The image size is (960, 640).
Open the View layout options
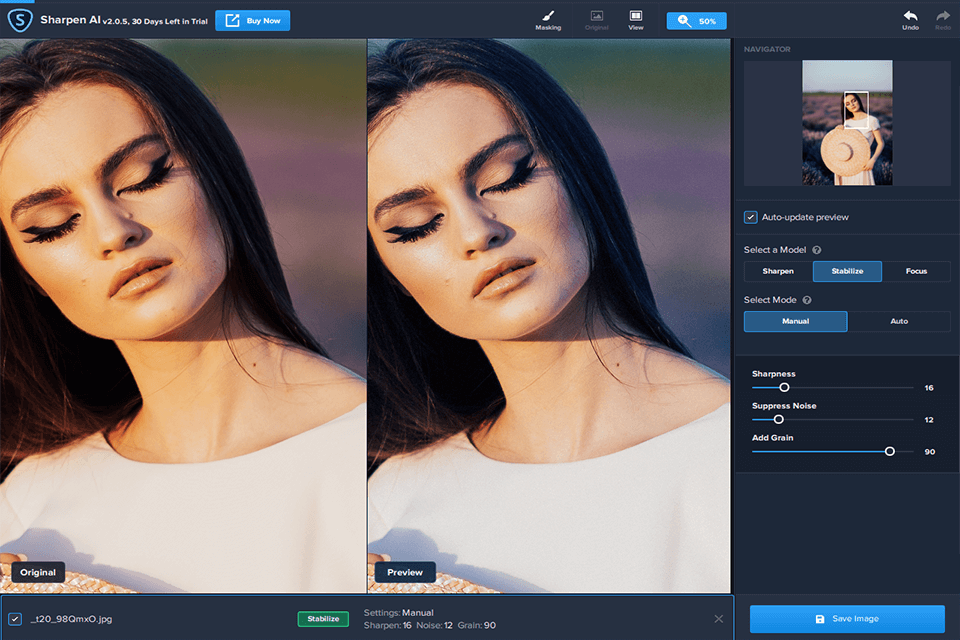point(635,18)
